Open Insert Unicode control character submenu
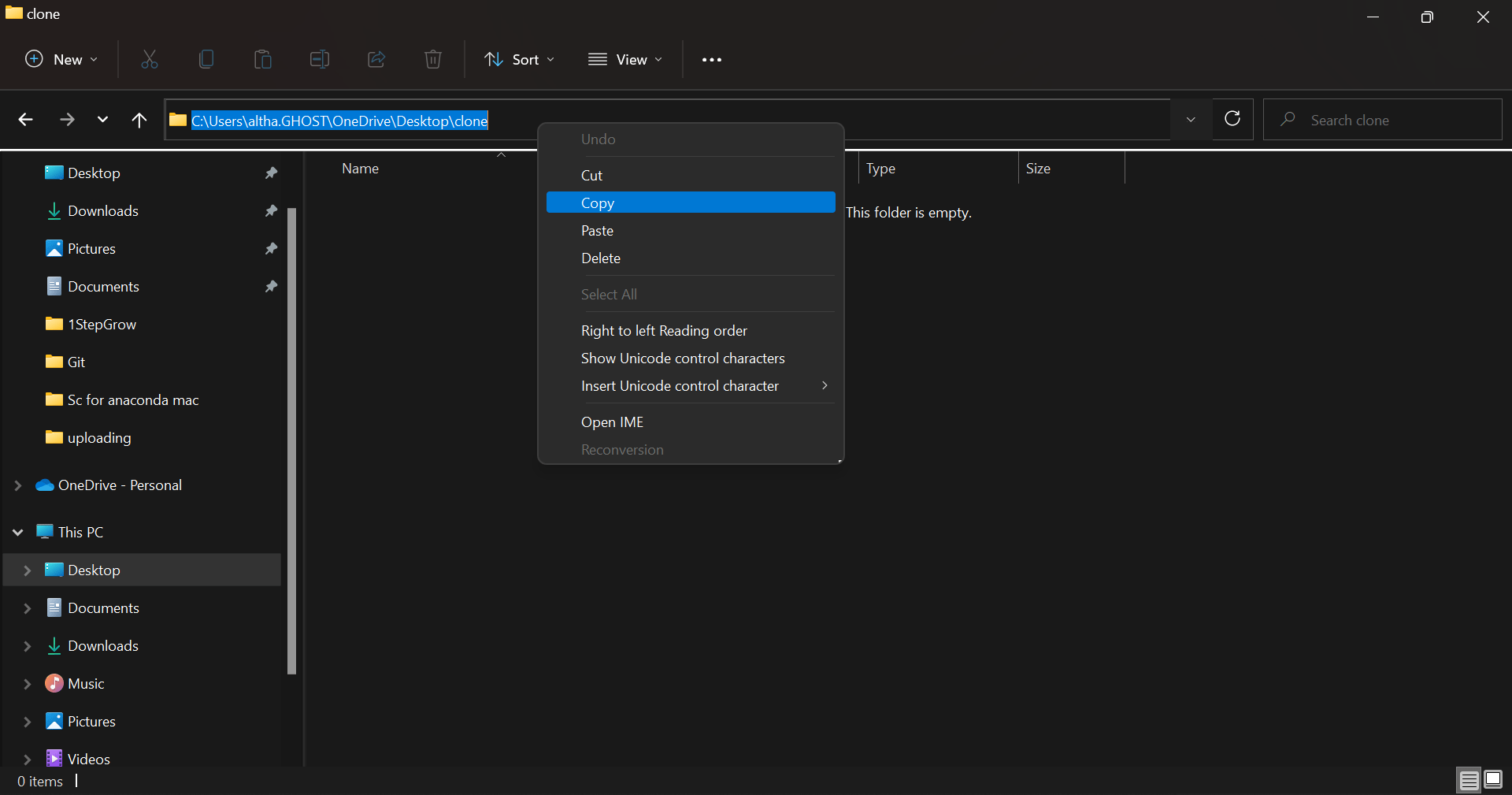The width and height of the screenshot is (1512, 795). (x=691, y=385)
